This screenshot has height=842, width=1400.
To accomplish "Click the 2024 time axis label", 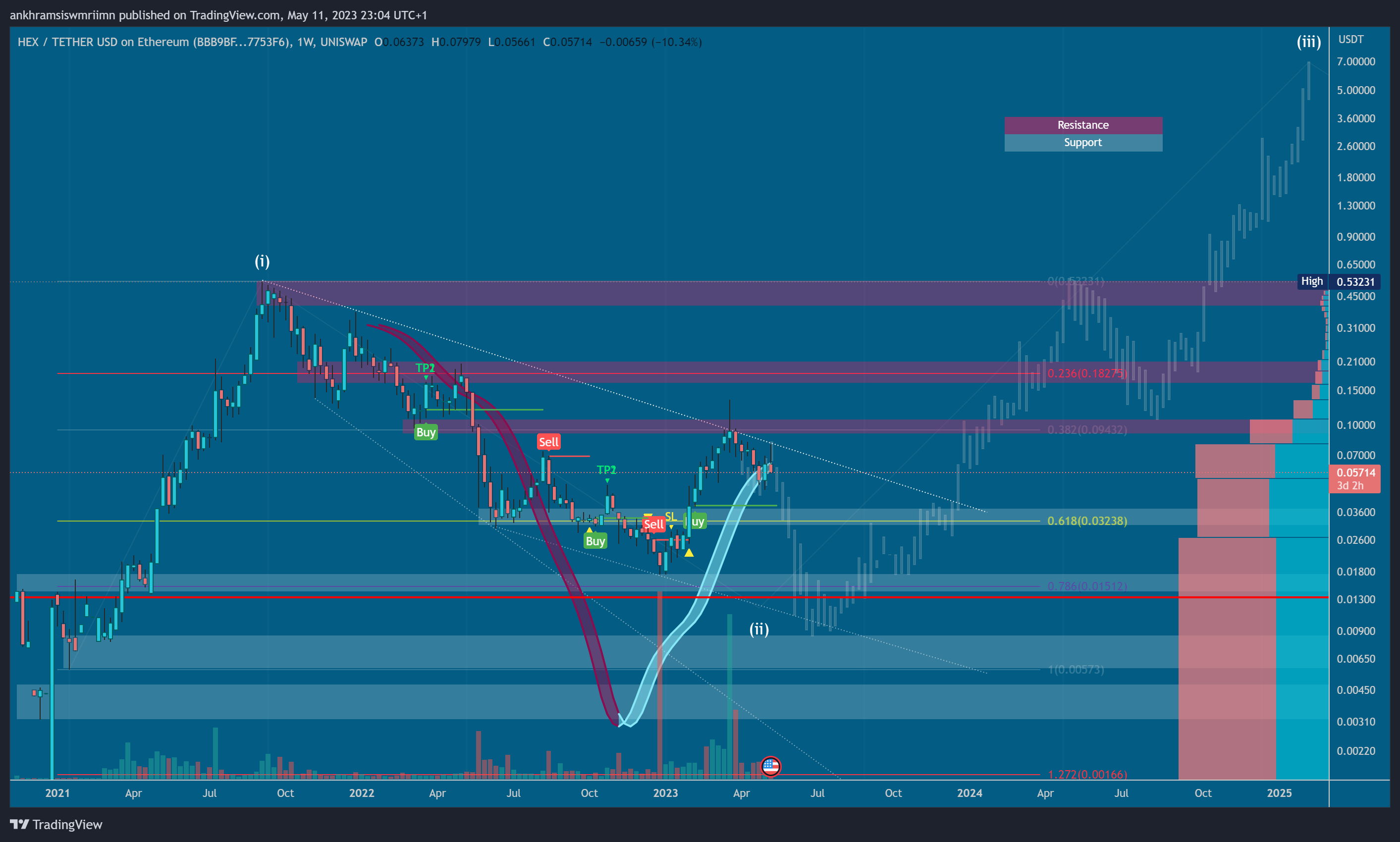I will pos(969,793).
